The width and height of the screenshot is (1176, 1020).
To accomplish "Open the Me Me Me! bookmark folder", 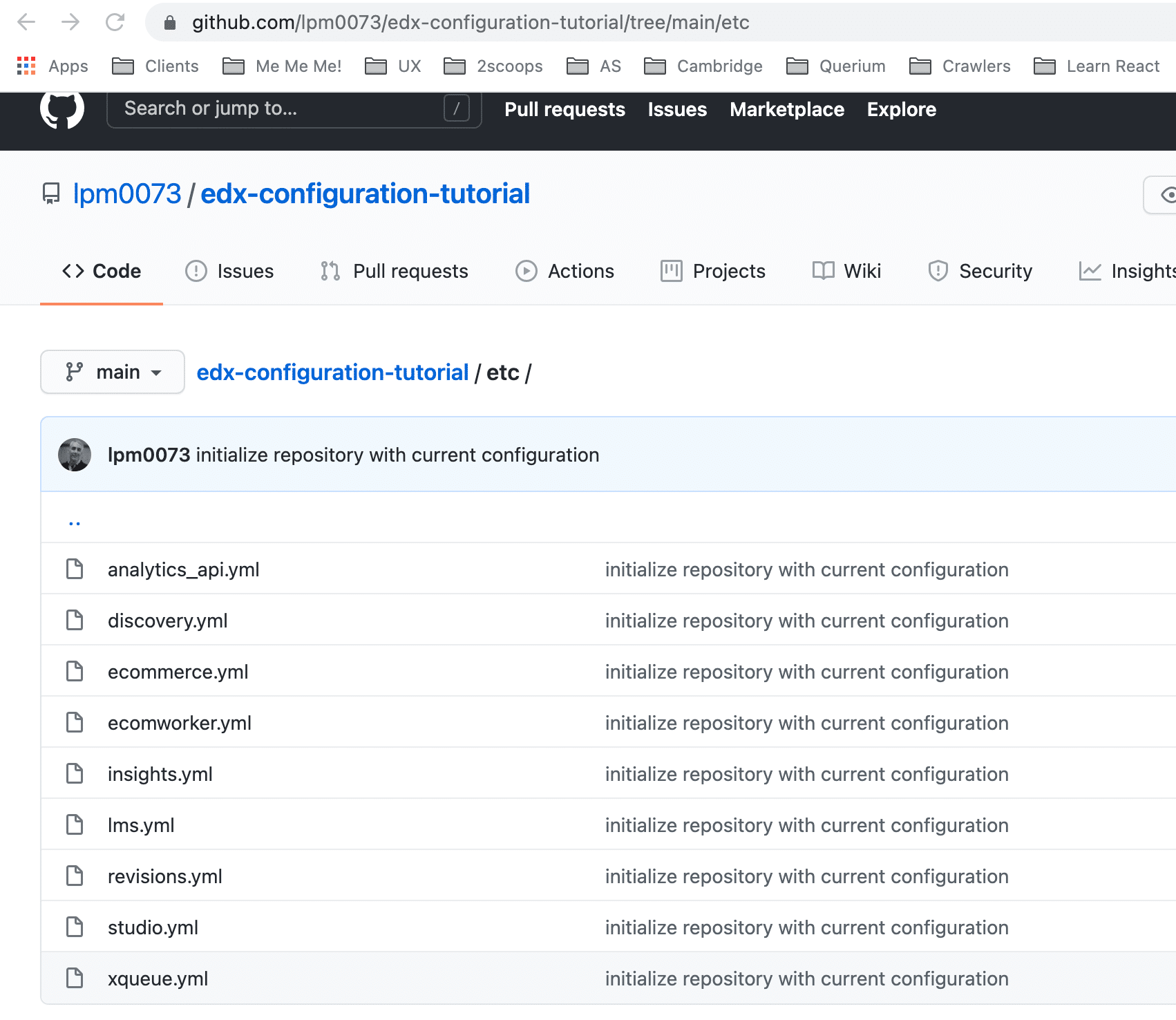I will (282, 66).
